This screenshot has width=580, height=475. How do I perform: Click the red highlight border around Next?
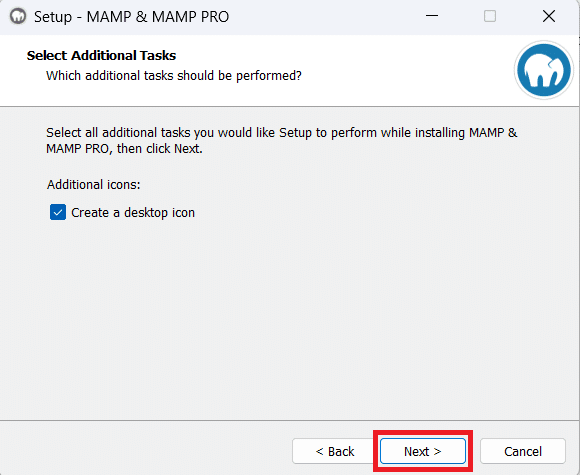click(x=423, y=432)
